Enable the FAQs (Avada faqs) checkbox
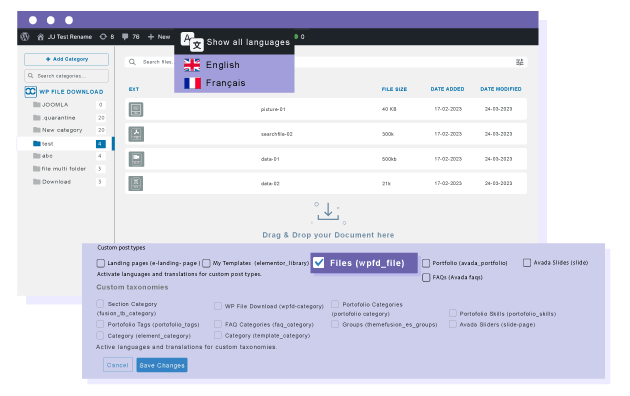The height and width of the screenshot is (396, 630). [426, 277]
